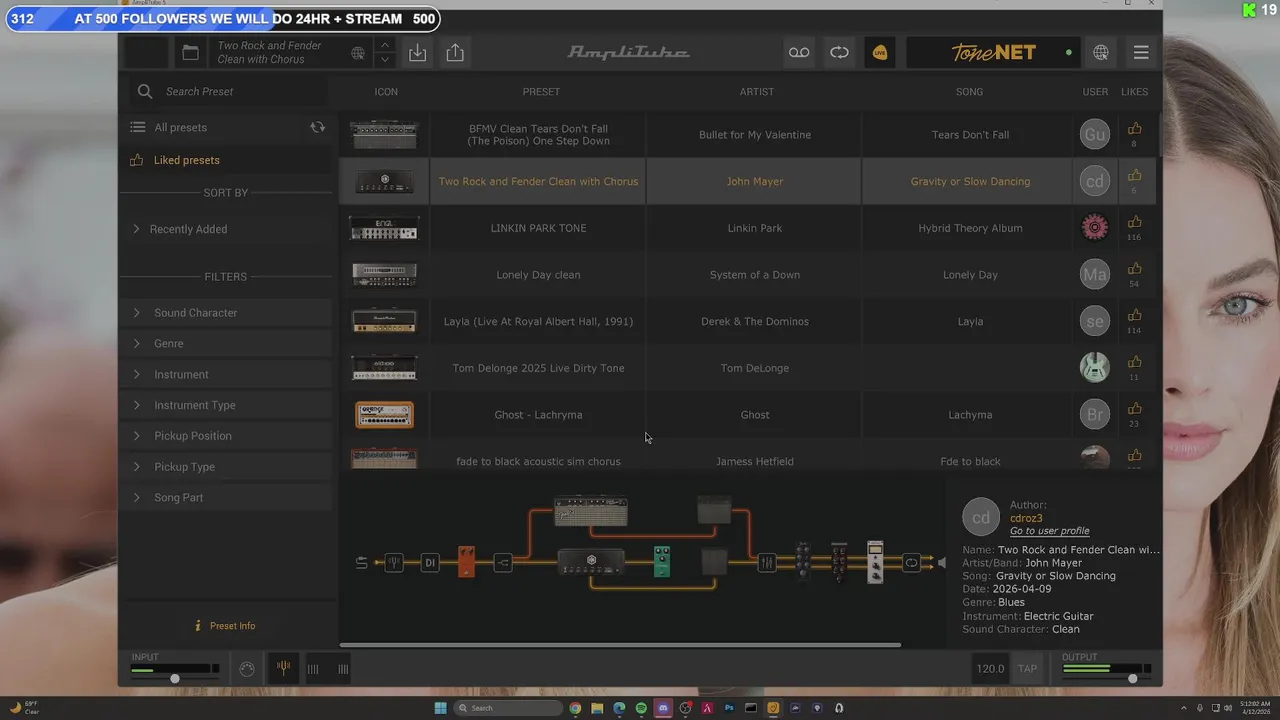The width and height of the screenshot is (1280, 720).
Task: Select the orange stomp pedal
Action: [x=466, y=562]
